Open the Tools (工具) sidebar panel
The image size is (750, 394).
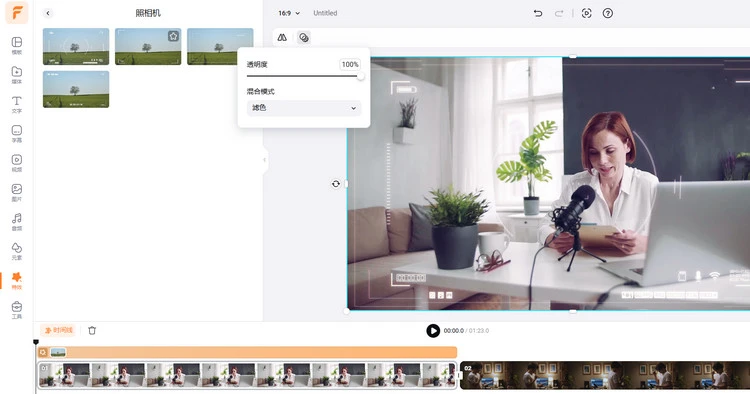(x=17, y=310)
